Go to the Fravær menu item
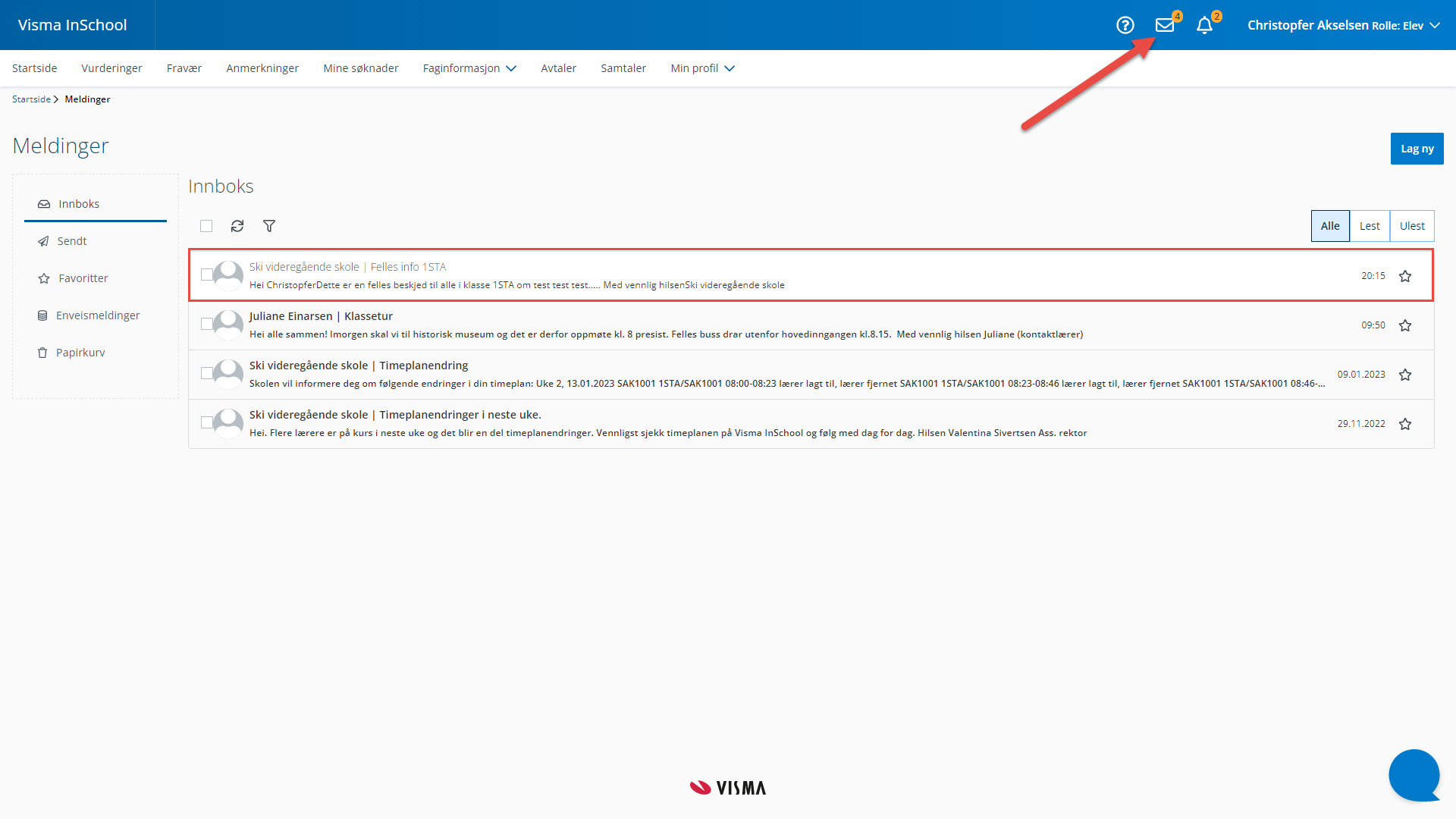Screen dimensions: 1456x819 pos(184,68)
